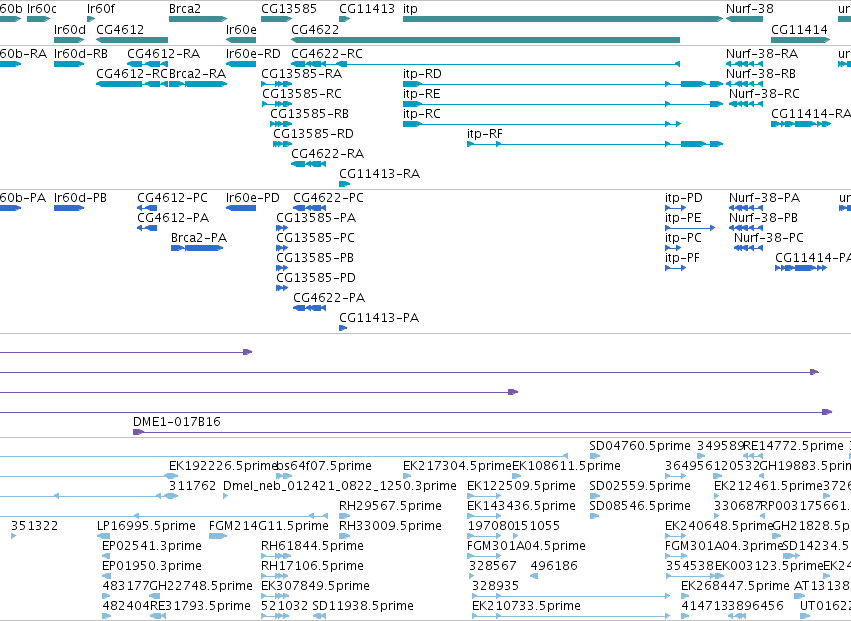Select the Ir60f gene label
851x621 pixels.
[x=100, y=9]
